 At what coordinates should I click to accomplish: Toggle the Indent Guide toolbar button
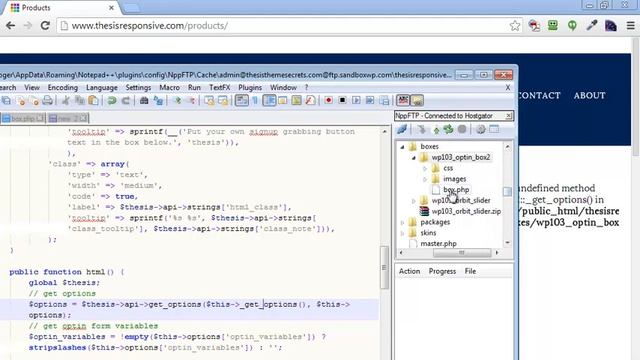(x=269, y=100)
